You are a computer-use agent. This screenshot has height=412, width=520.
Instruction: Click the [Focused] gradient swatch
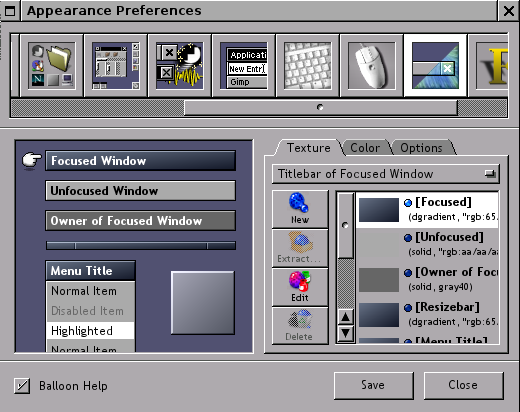pos(379,210)
